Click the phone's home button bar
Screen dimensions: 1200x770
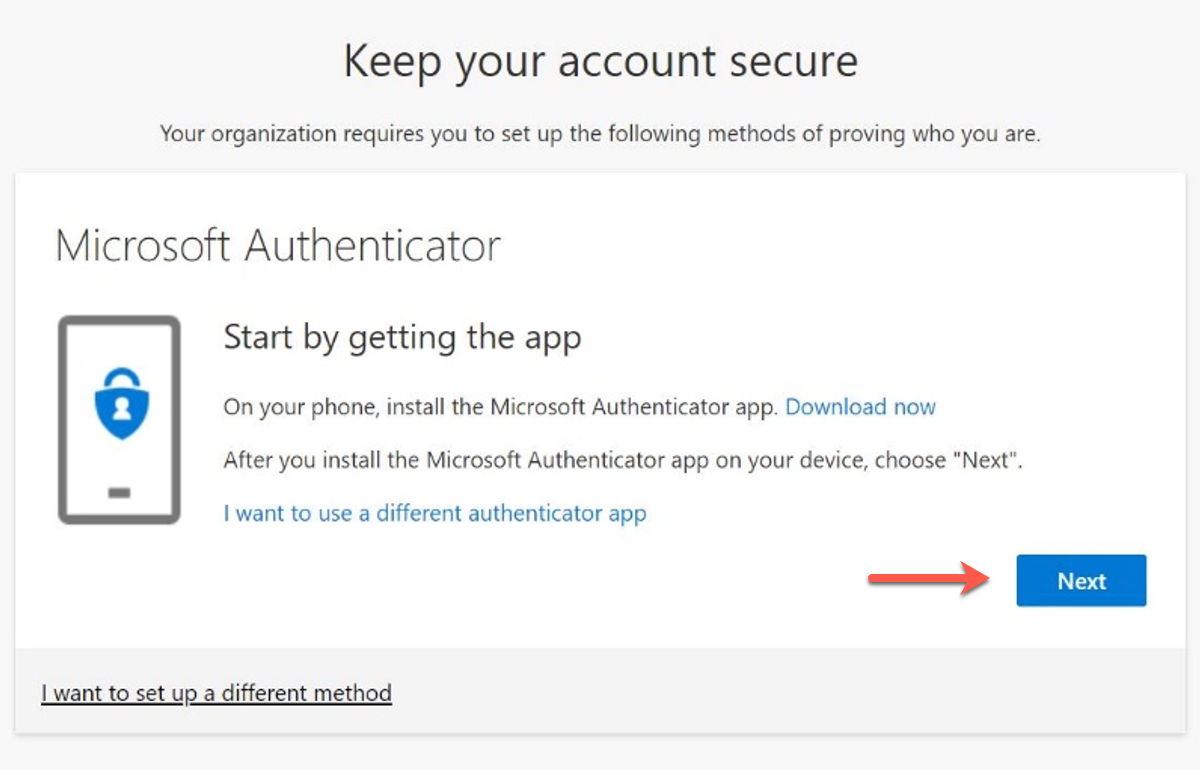click(119, 493)
